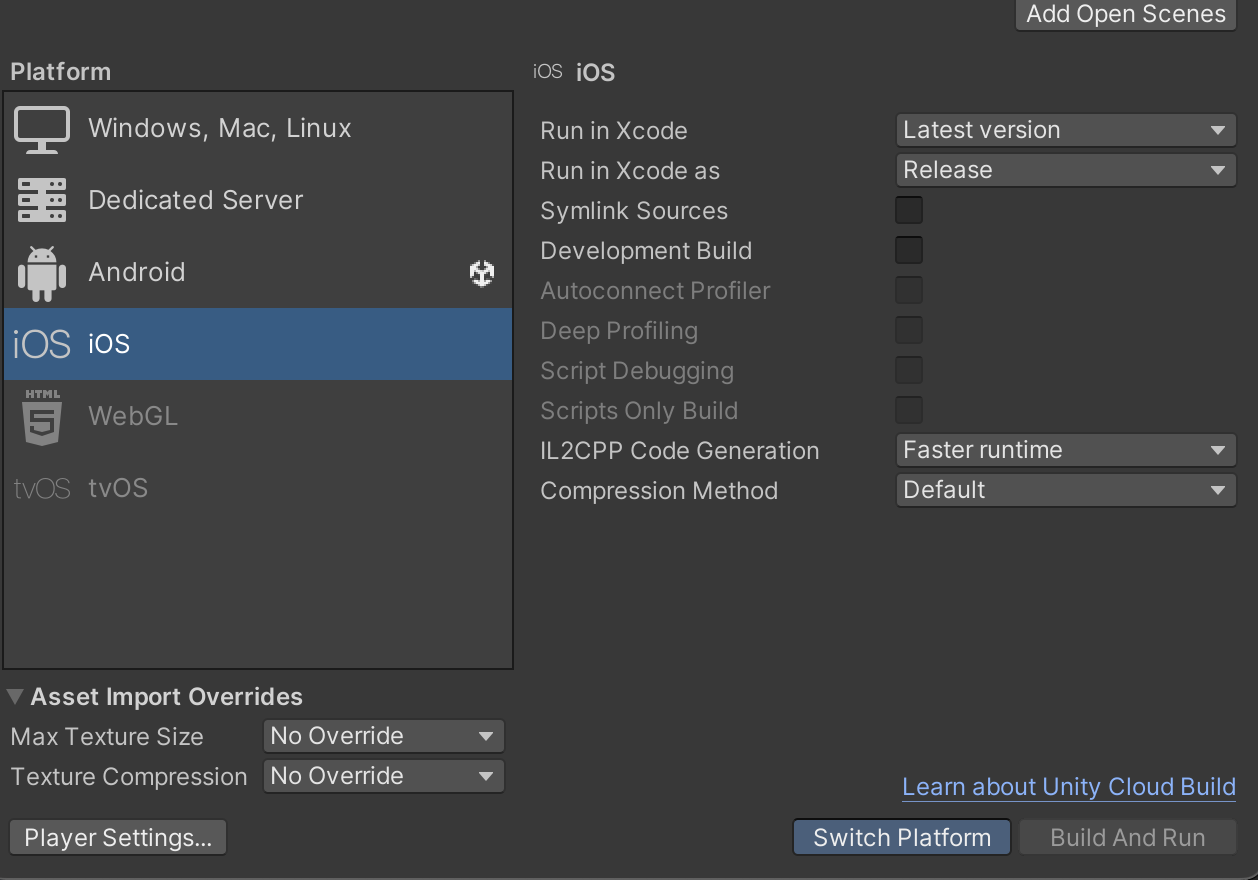Screen dimensions: 1258x880
Task: Open the Max Texture Size dropdown
Action: [383, 736]
